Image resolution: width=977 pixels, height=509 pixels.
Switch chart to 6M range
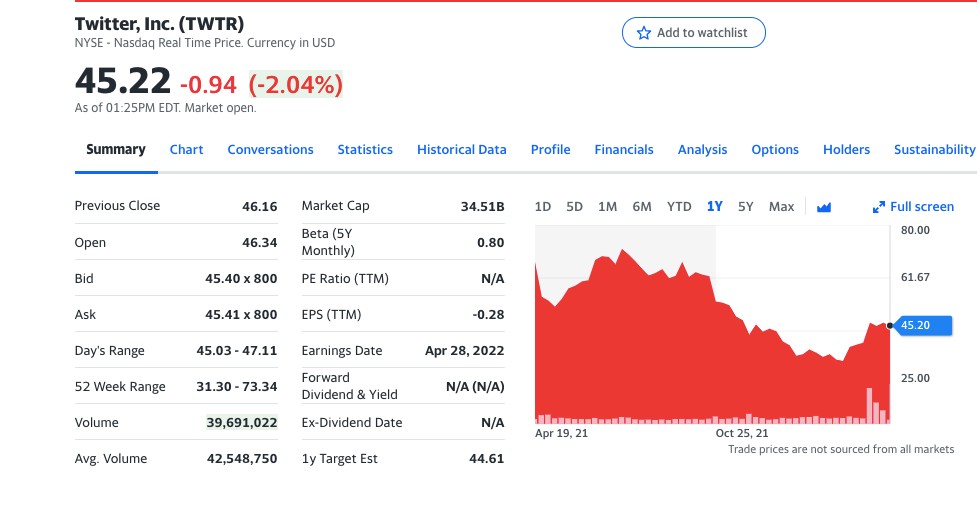pos(642,207)
